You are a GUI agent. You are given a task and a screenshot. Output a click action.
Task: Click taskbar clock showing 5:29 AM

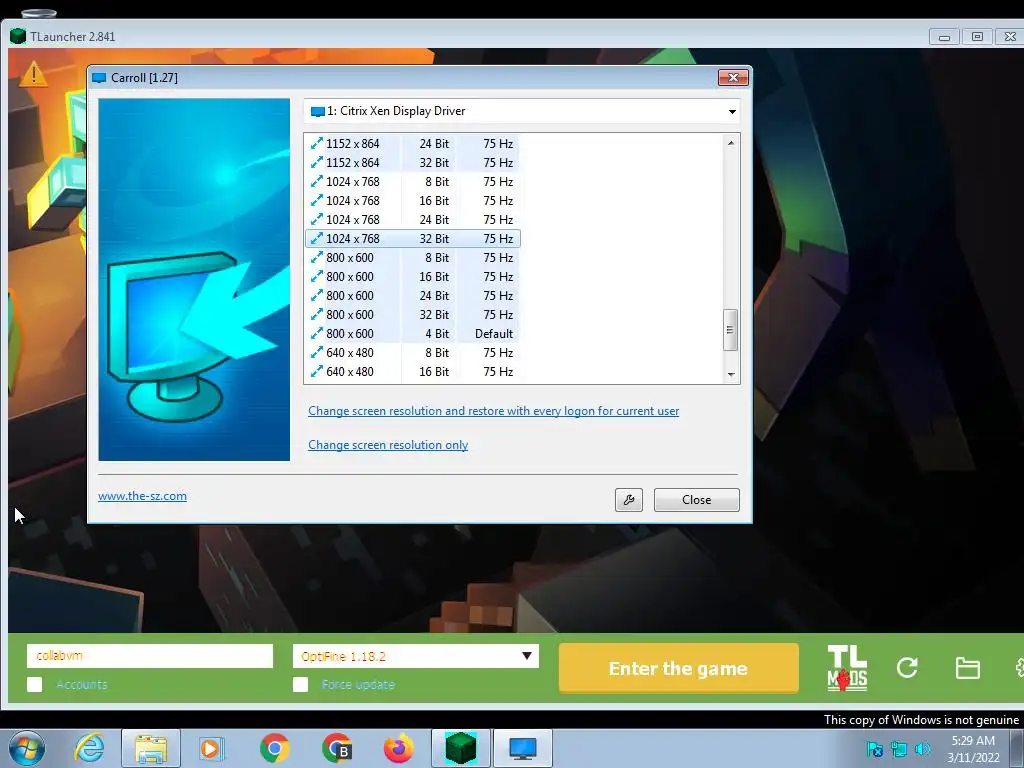pos(973,748)
